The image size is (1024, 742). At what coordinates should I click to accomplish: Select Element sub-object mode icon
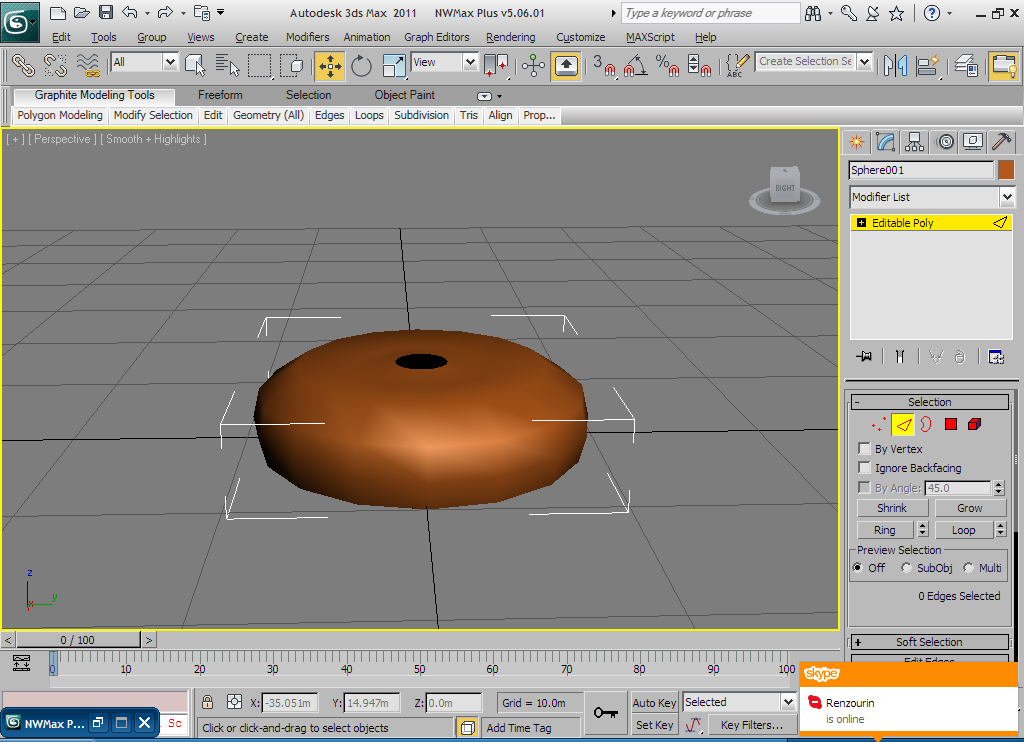(974, 425)
